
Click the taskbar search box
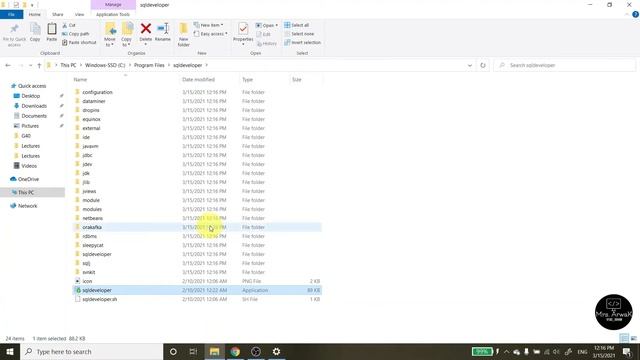91,351
